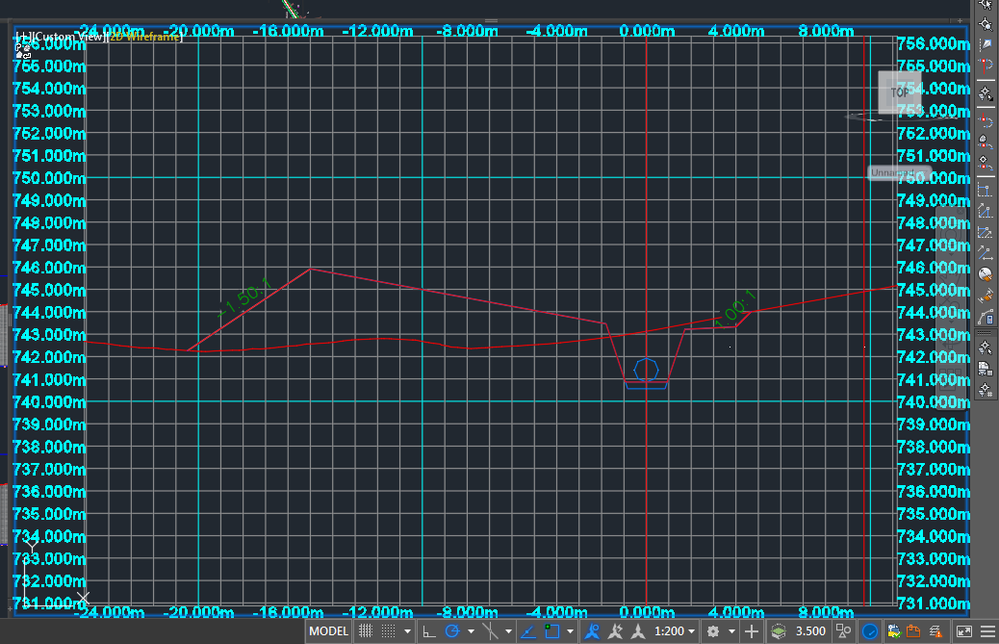The width and height of the screenshot is (999, 644).
Task: Open the 2D Wireframe visual style menu
Action: (145, 36)
